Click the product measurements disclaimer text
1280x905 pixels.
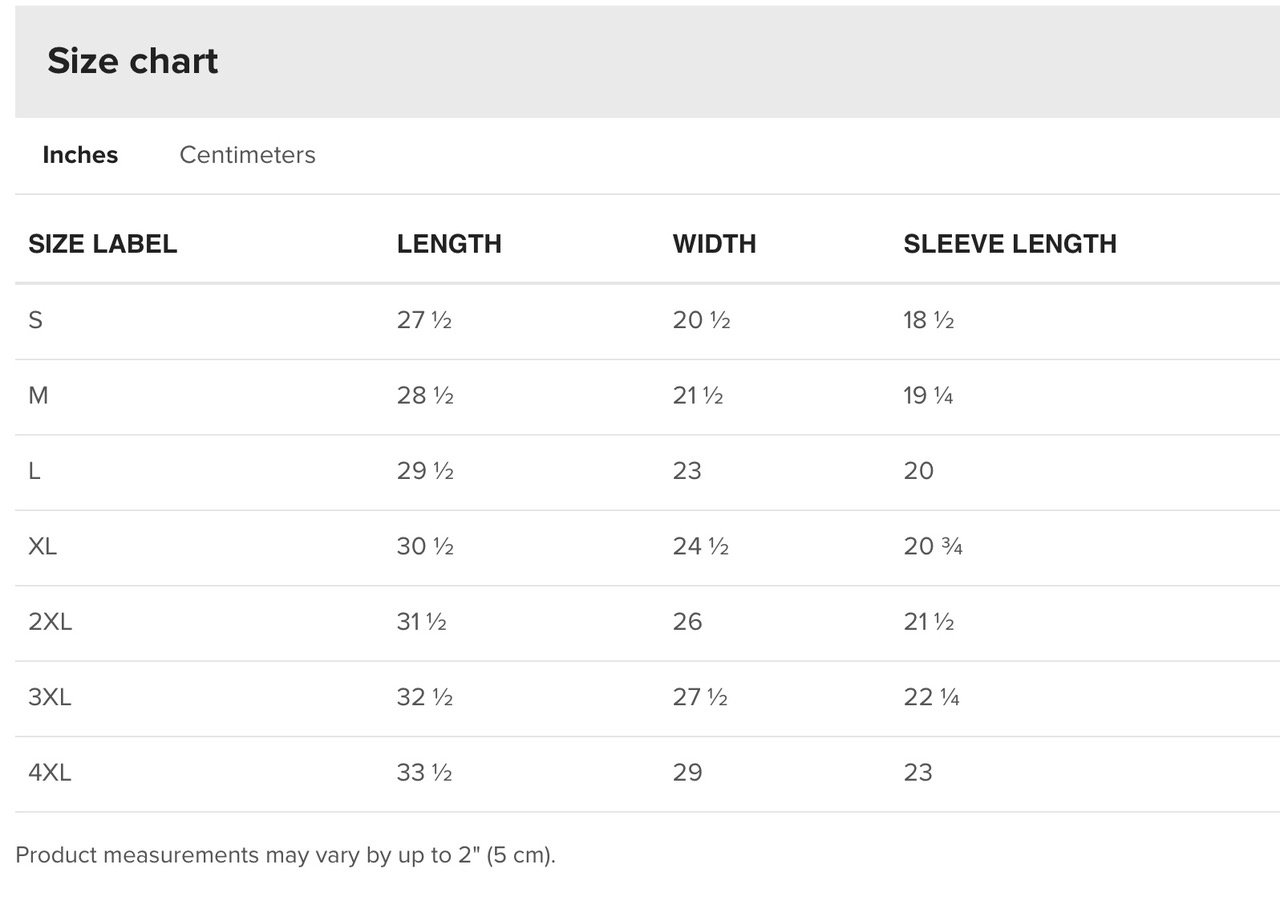[285, 855]
